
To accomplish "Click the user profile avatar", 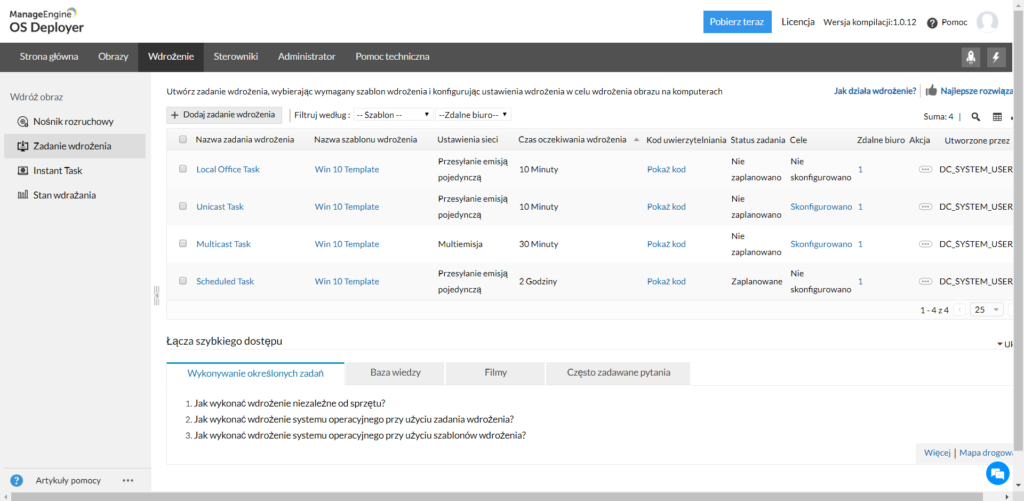I will coord(987,22).
